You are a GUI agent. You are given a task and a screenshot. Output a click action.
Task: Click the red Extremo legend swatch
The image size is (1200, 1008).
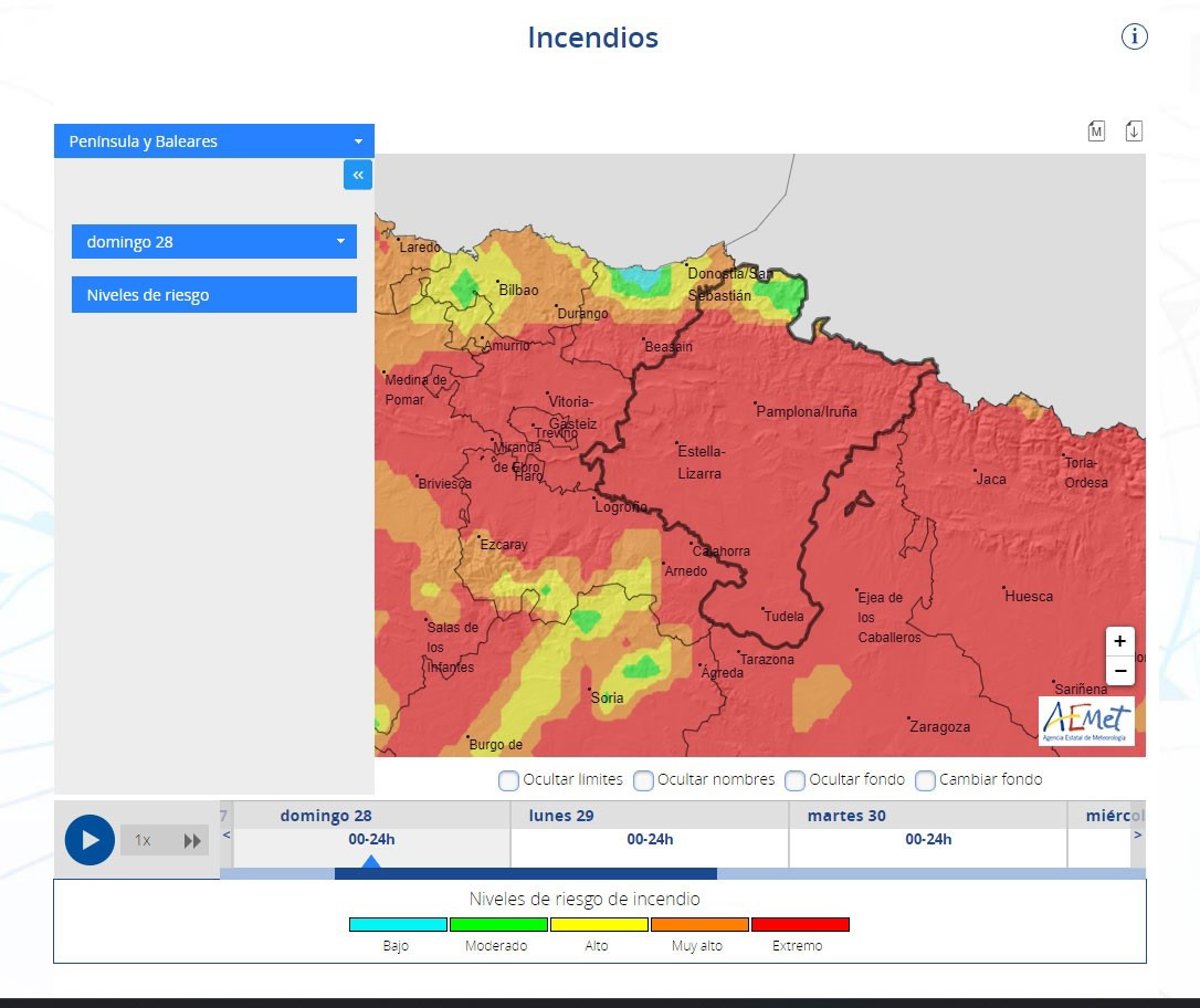pos(799,925)
